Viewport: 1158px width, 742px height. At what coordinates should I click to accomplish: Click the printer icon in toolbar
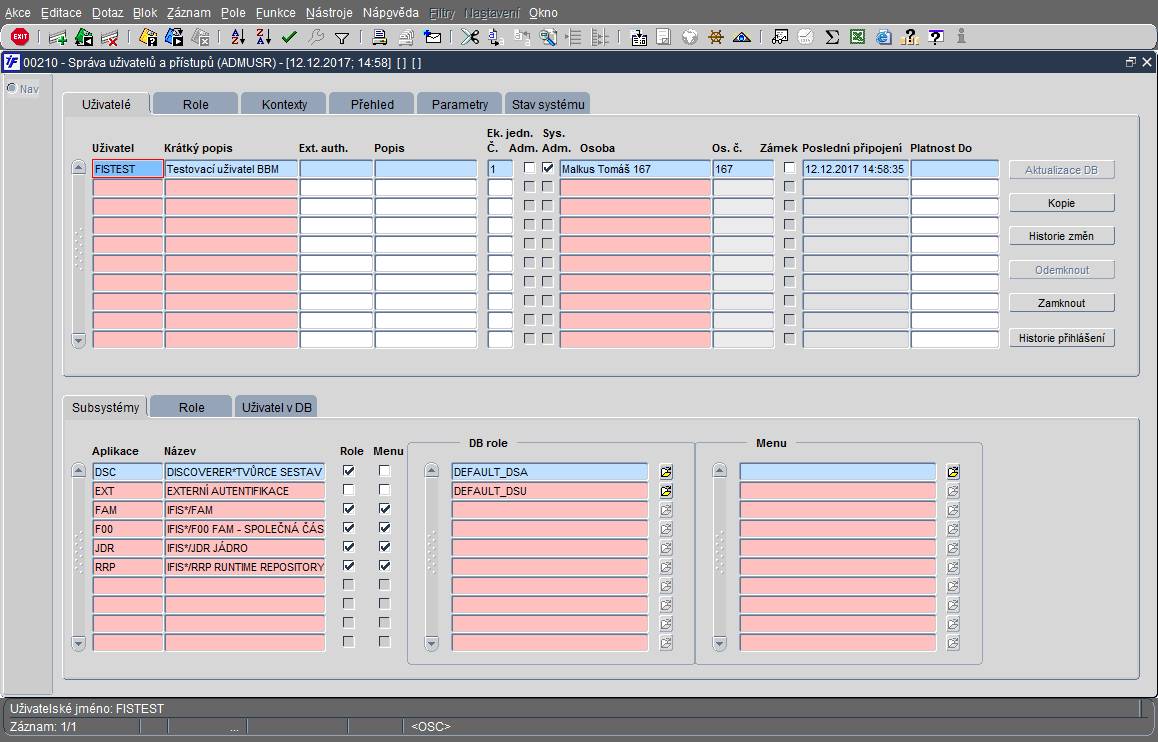380,36
